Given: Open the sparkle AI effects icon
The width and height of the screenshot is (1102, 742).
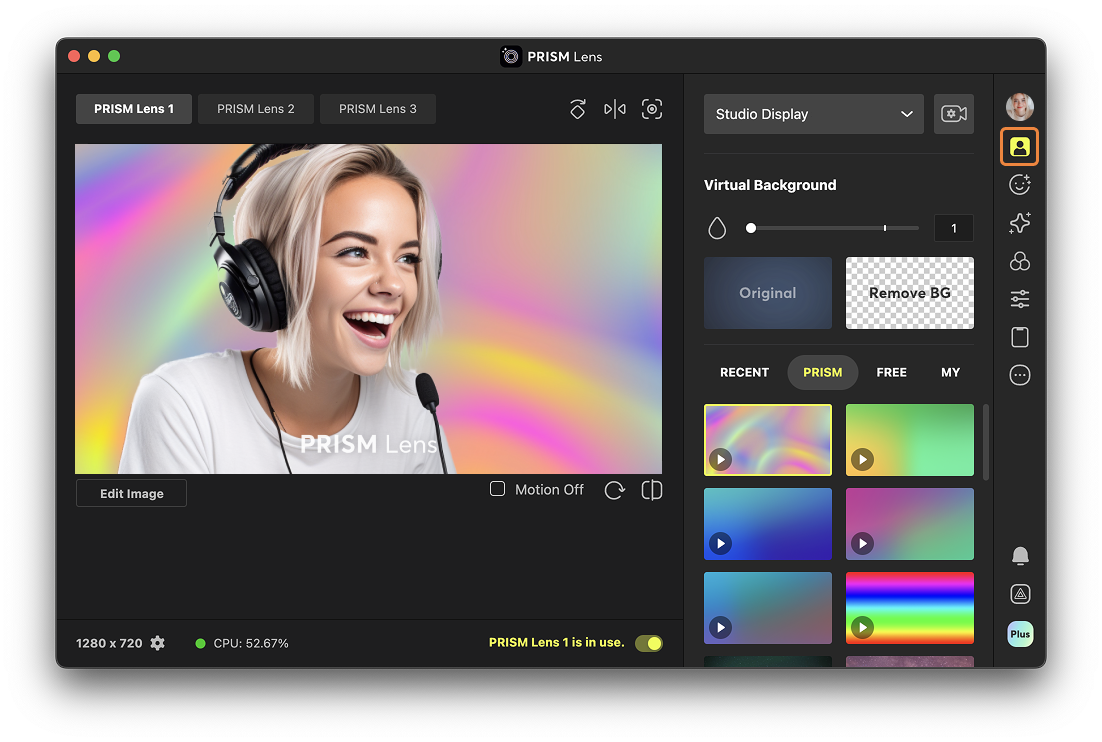Looking at the screenshot, I should 1020,223.
